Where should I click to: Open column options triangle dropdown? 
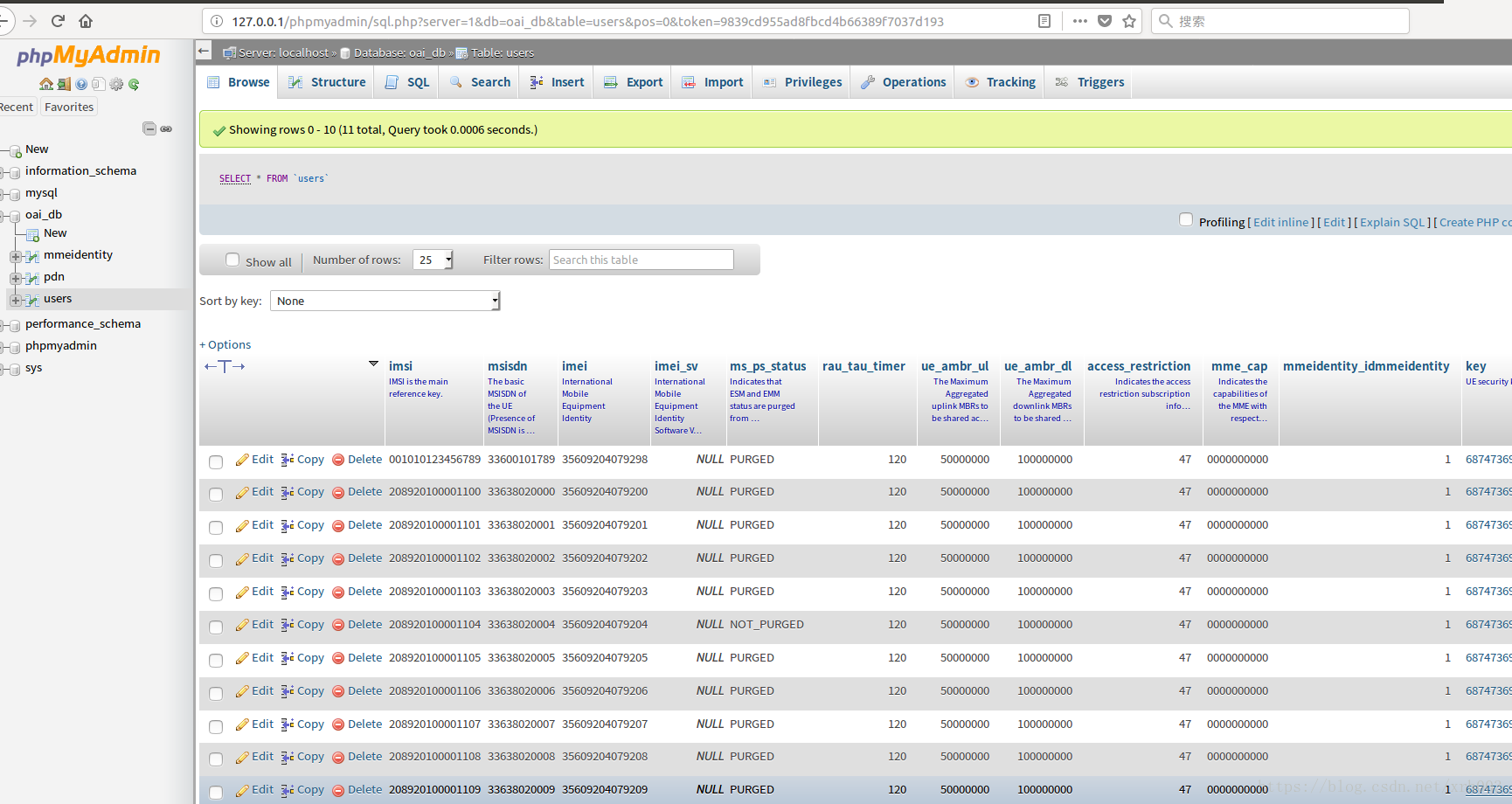[373, 364]
